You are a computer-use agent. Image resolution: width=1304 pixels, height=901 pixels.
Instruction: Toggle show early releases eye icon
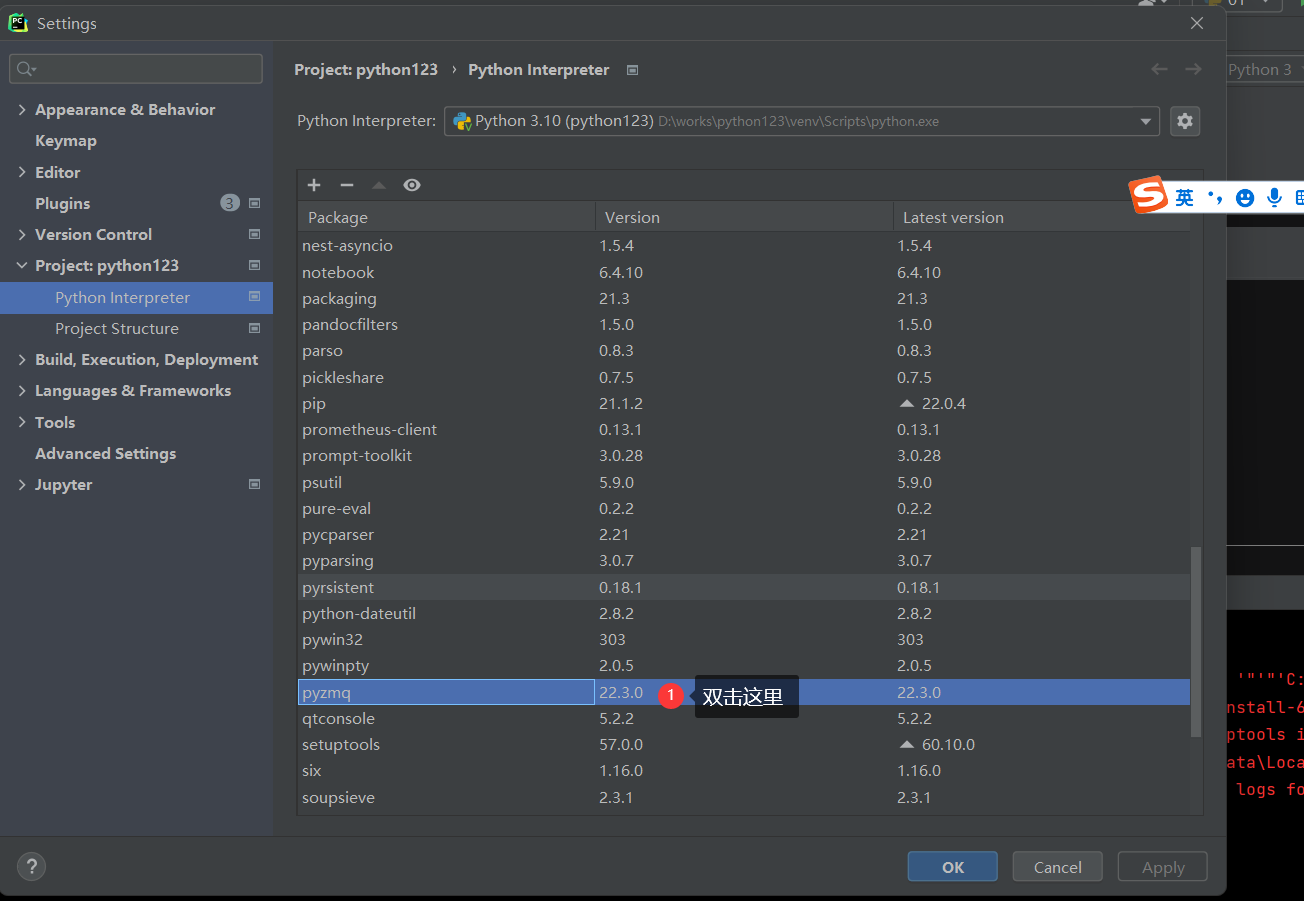(x=412, y=185)
